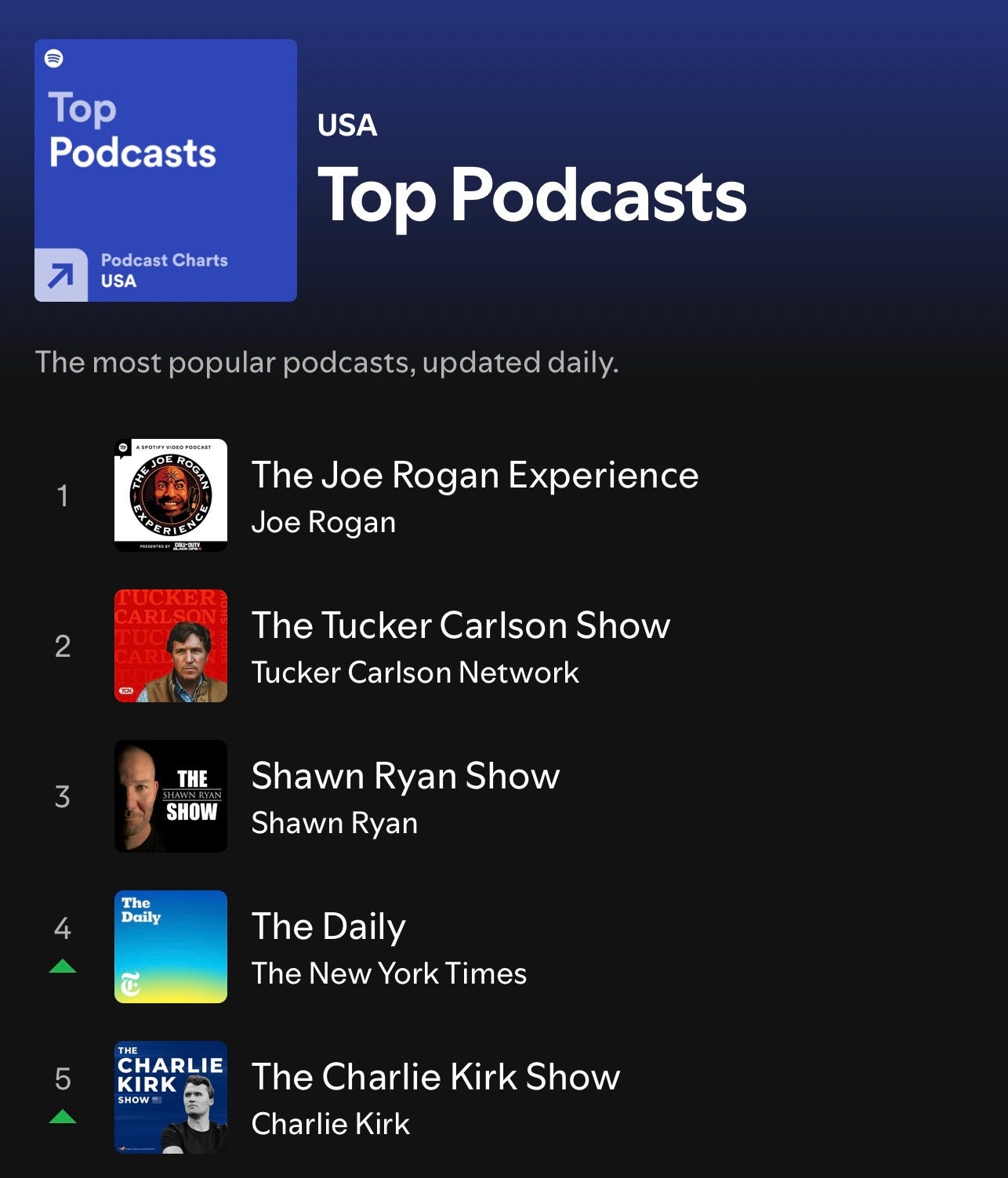1008x1178 pixels.
Task: Select The Joe Rogan Experience title
Action: pyautogui.click(x=475, y=475)
